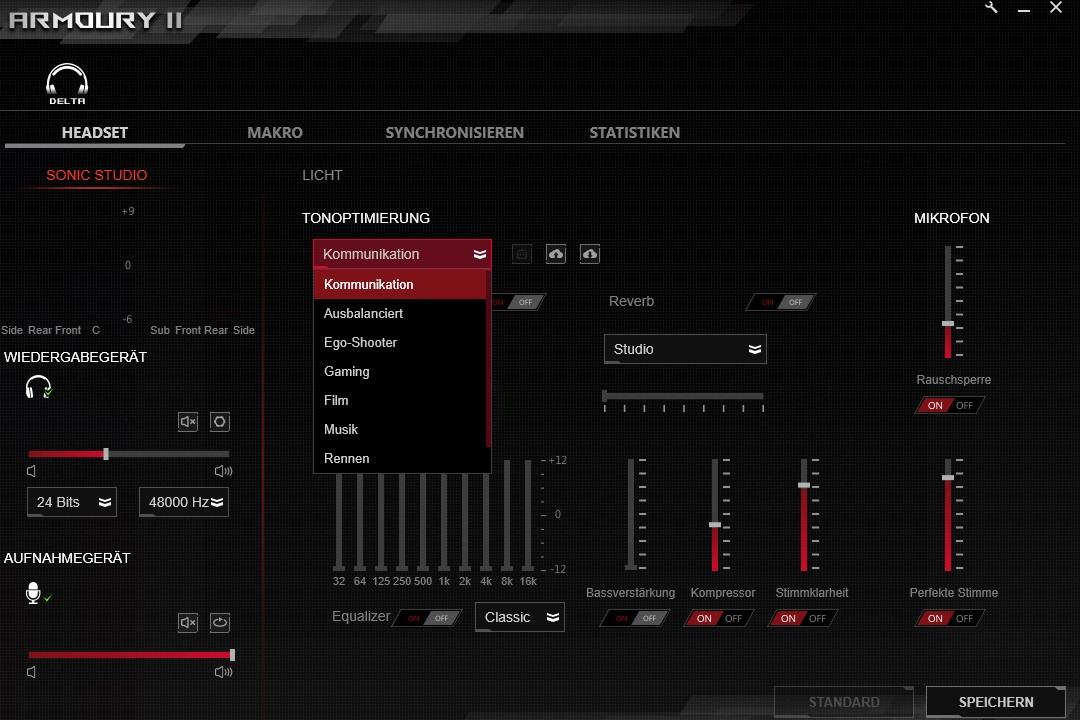1080x720 pixels.
Task: Toggle microphone monitoring loop icon
Action: tap(220, 623)
